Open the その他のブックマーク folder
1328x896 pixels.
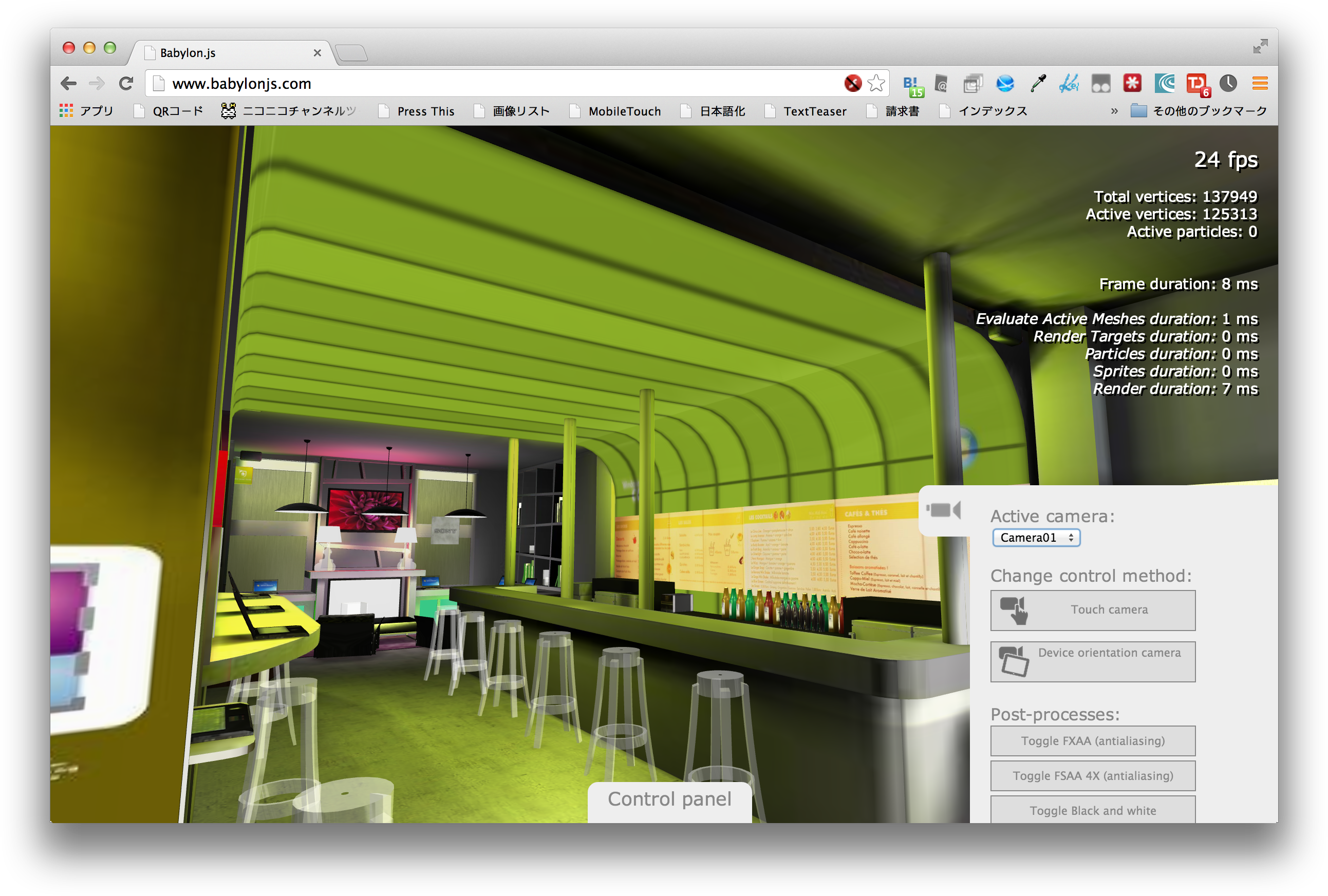[1199, 111]
